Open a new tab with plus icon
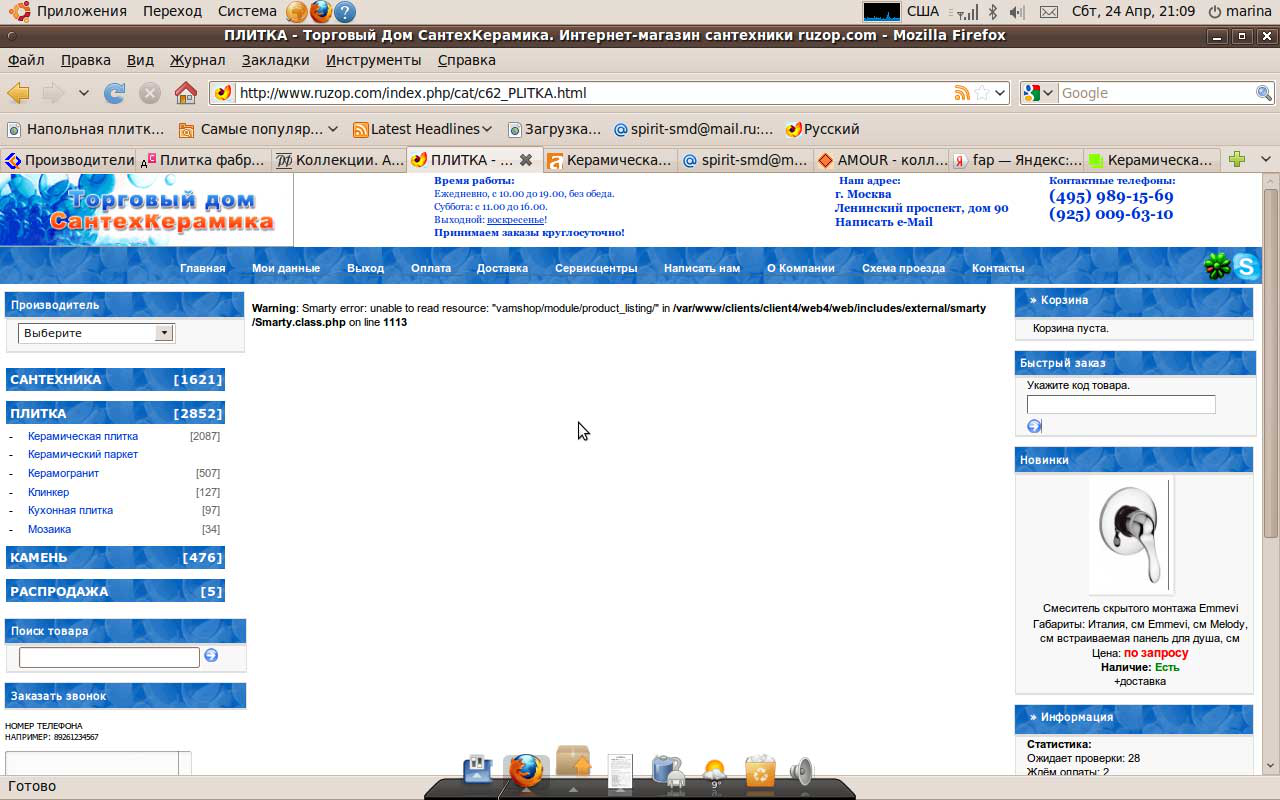The image size is (1280, 800). coord(1237,160)
